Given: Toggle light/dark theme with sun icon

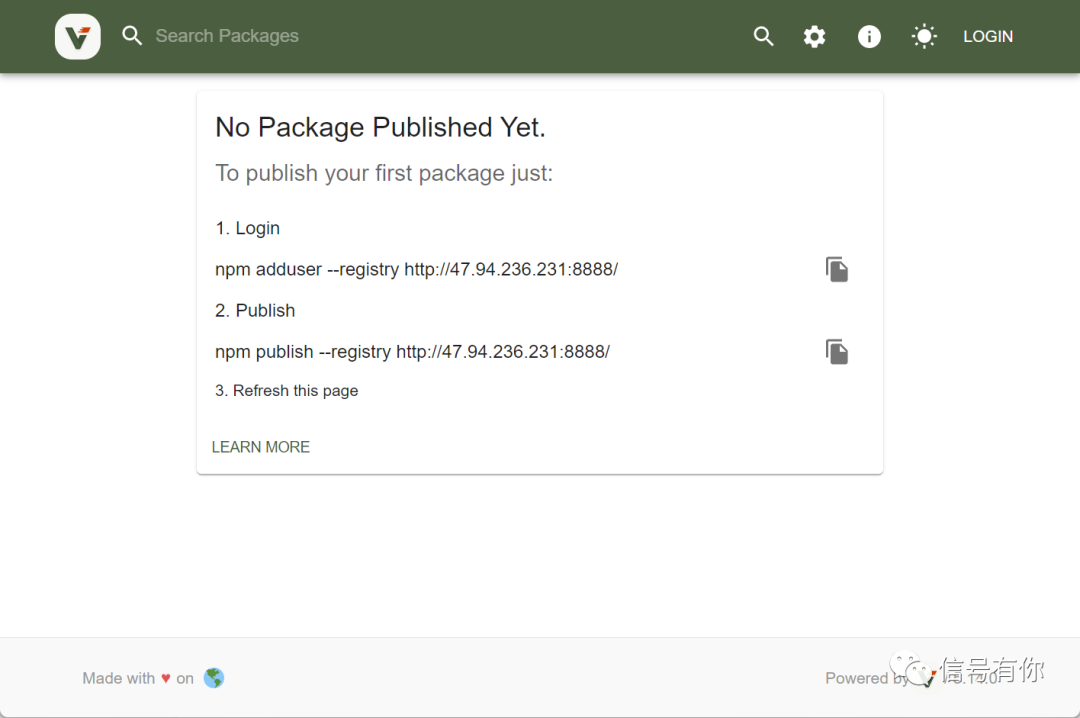Looking at the screenshot, I should (x=924, y=37).
